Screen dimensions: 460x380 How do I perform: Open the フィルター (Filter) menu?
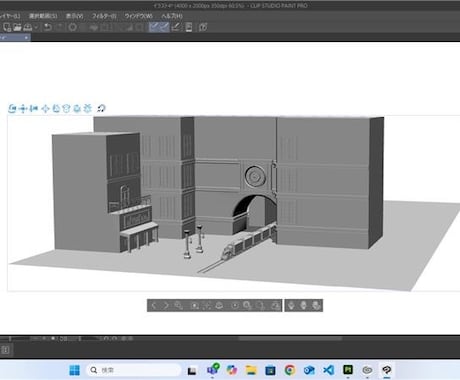(x=104, y=16)
